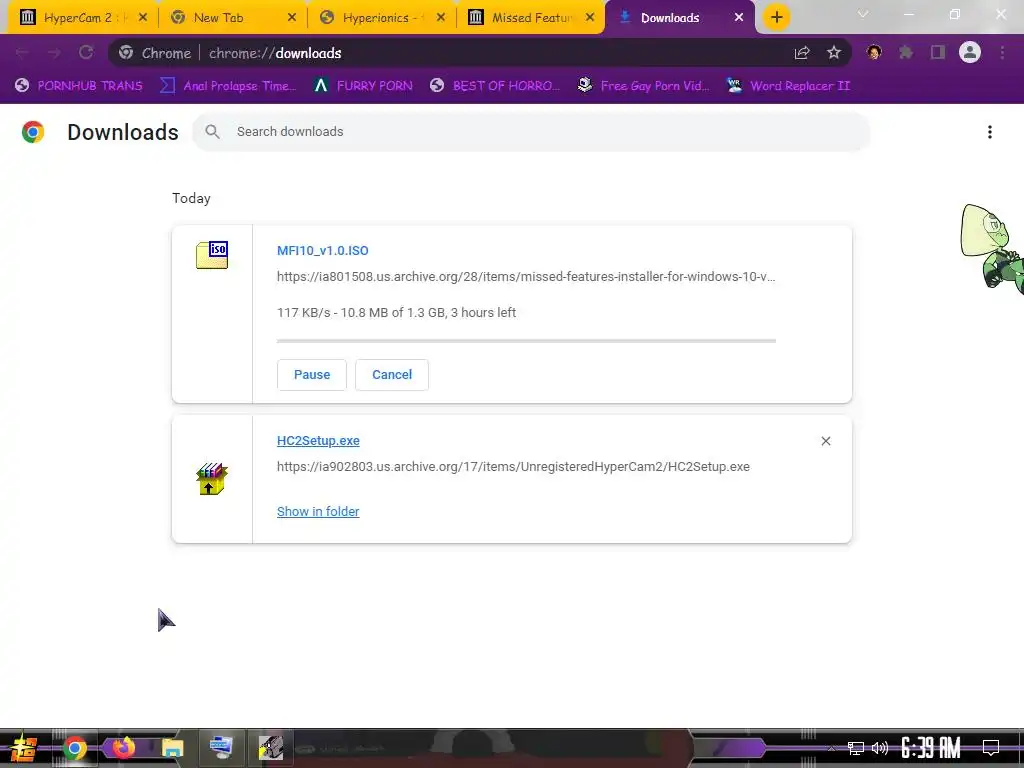Click the HyperCam taskbar app icon
Viewport: 1024px width, 768px height.
click(x=270, y=748)
